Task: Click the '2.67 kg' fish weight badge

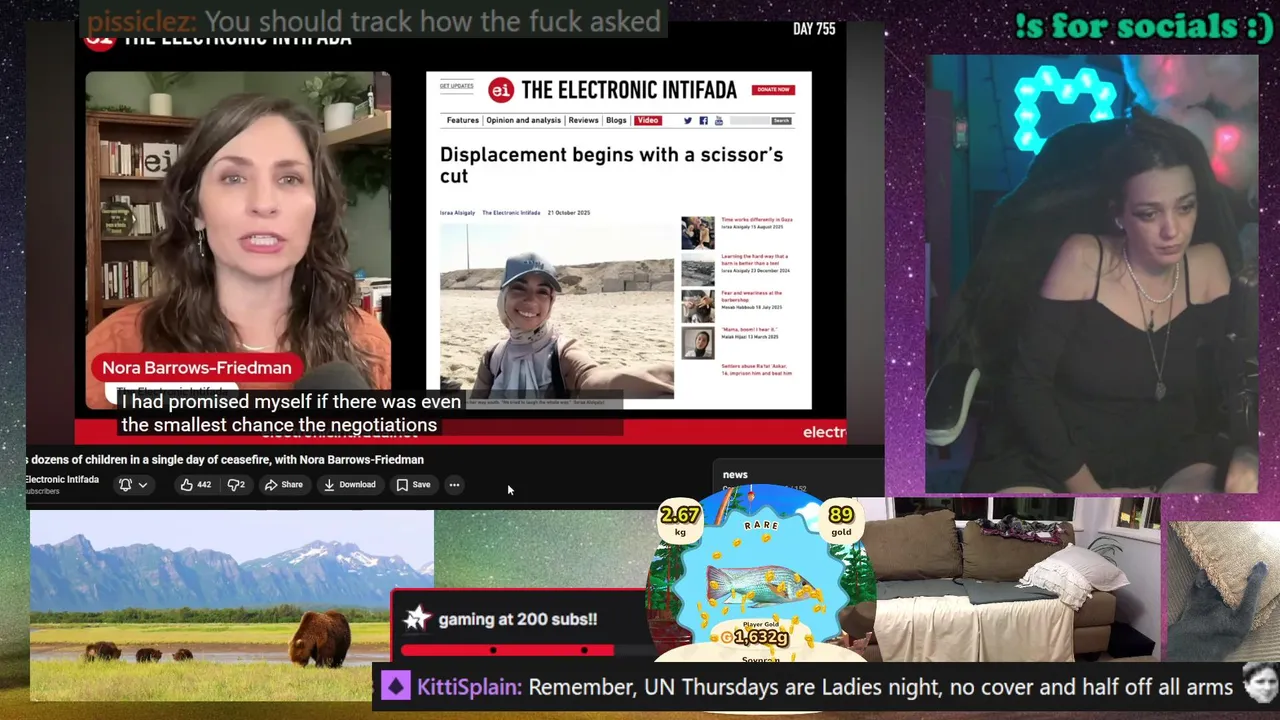Action: pyautogui.click(x=679, y=519)
